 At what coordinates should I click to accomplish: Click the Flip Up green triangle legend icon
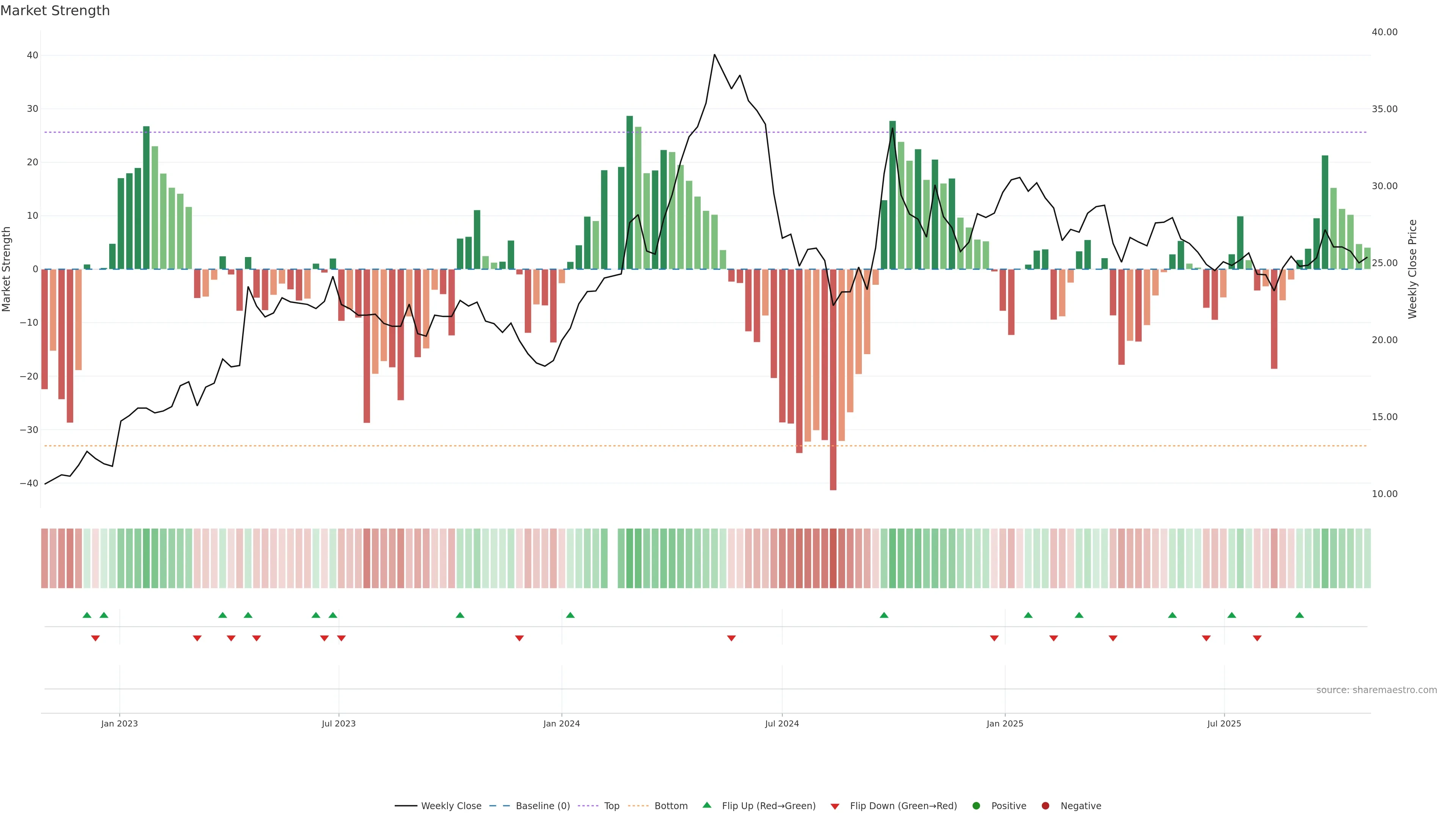click(x=706, y=805)
